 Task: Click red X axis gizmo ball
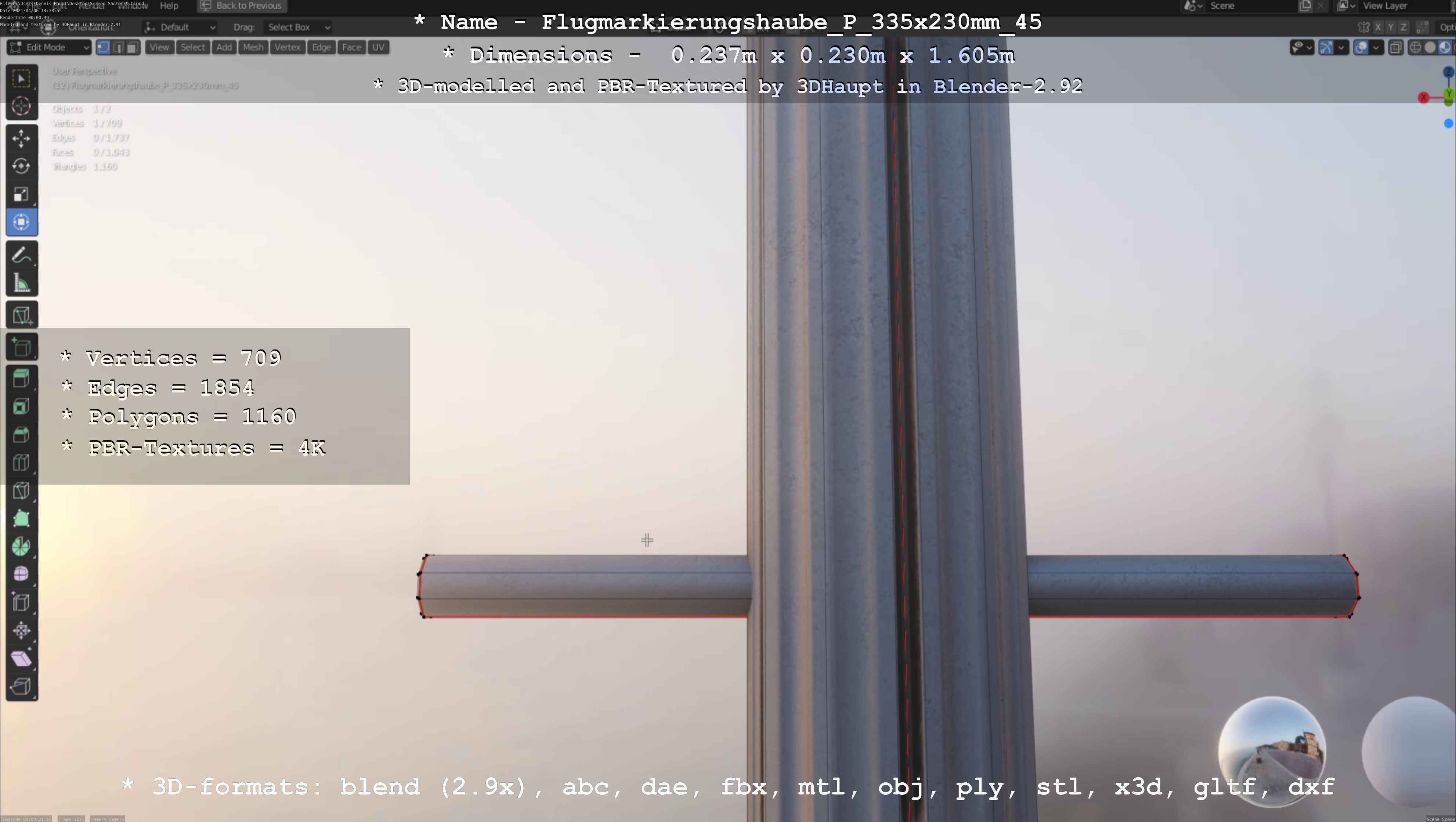tap(1423, 98)
